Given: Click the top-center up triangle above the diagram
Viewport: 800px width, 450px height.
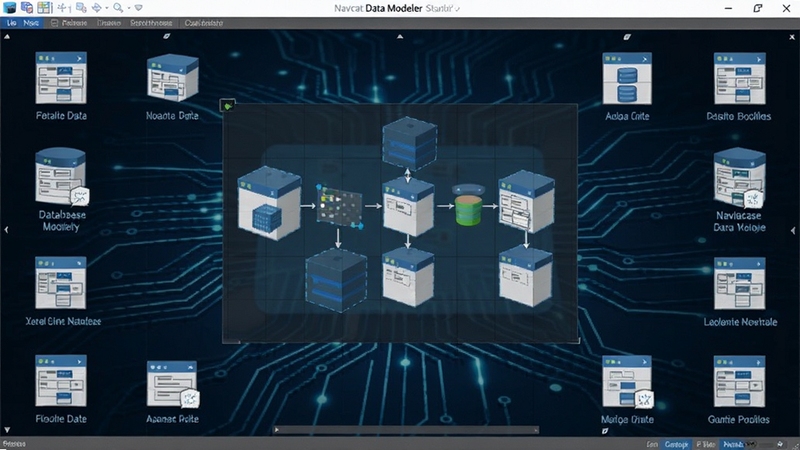Looking at the screenshot, I should [400, 37].
